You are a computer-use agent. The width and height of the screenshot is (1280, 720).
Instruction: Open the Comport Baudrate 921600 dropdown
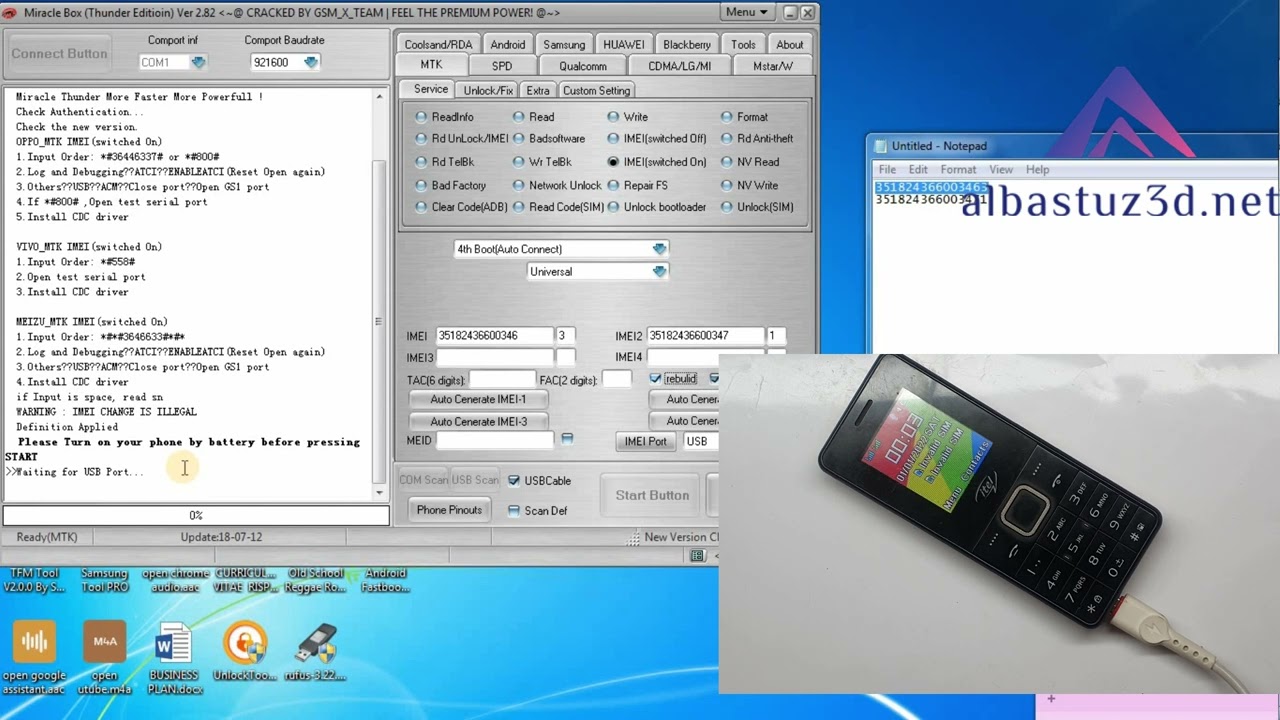point(311,62)
